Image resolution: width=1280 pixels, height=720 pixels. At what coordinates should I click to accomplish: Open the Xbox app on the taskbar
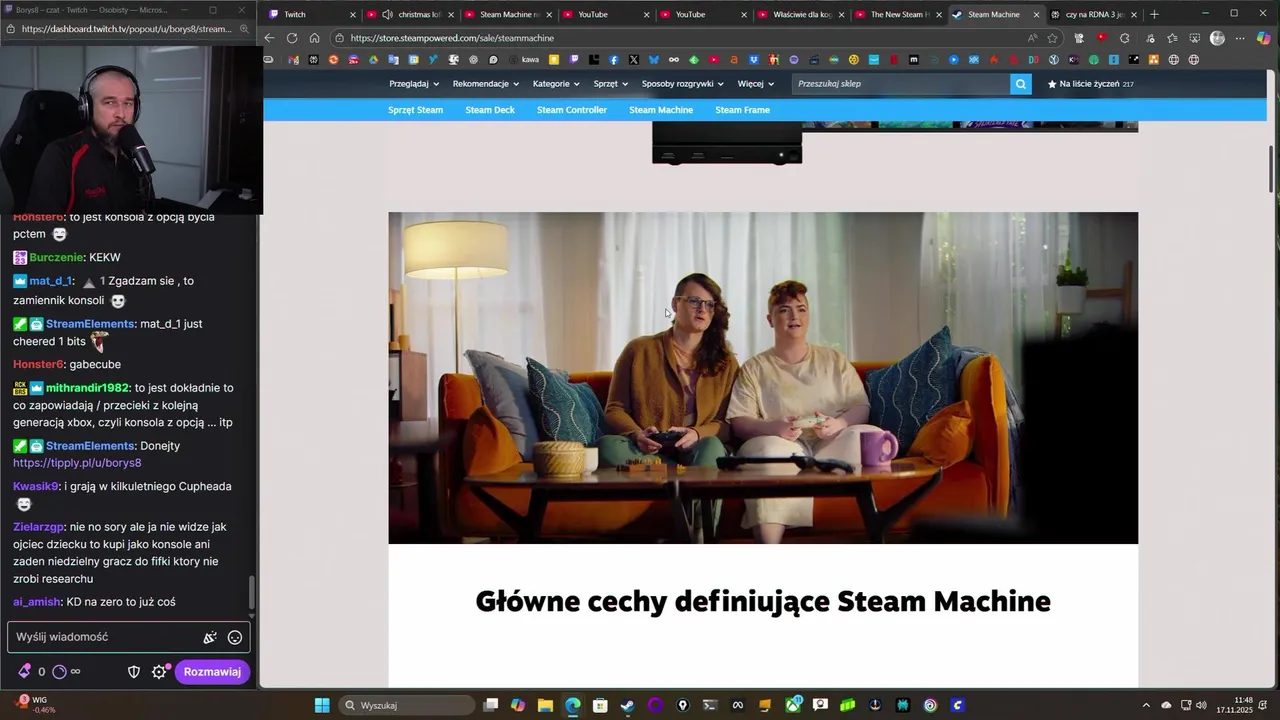point(793,705)
